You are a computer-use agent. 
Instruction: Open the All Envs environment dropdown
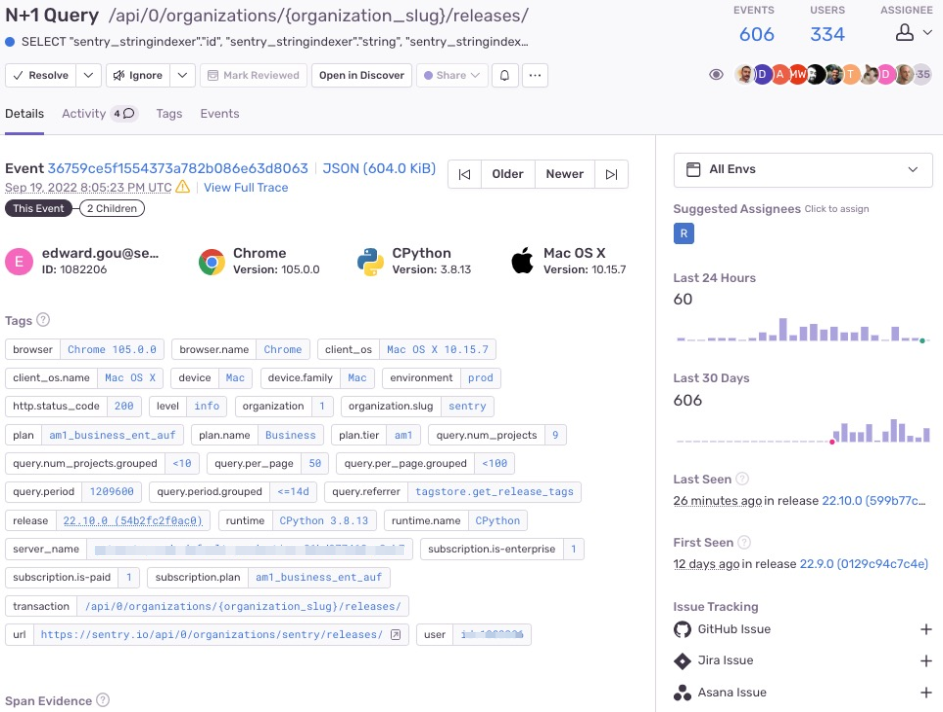pyautogui.click(x=803, y=170)
